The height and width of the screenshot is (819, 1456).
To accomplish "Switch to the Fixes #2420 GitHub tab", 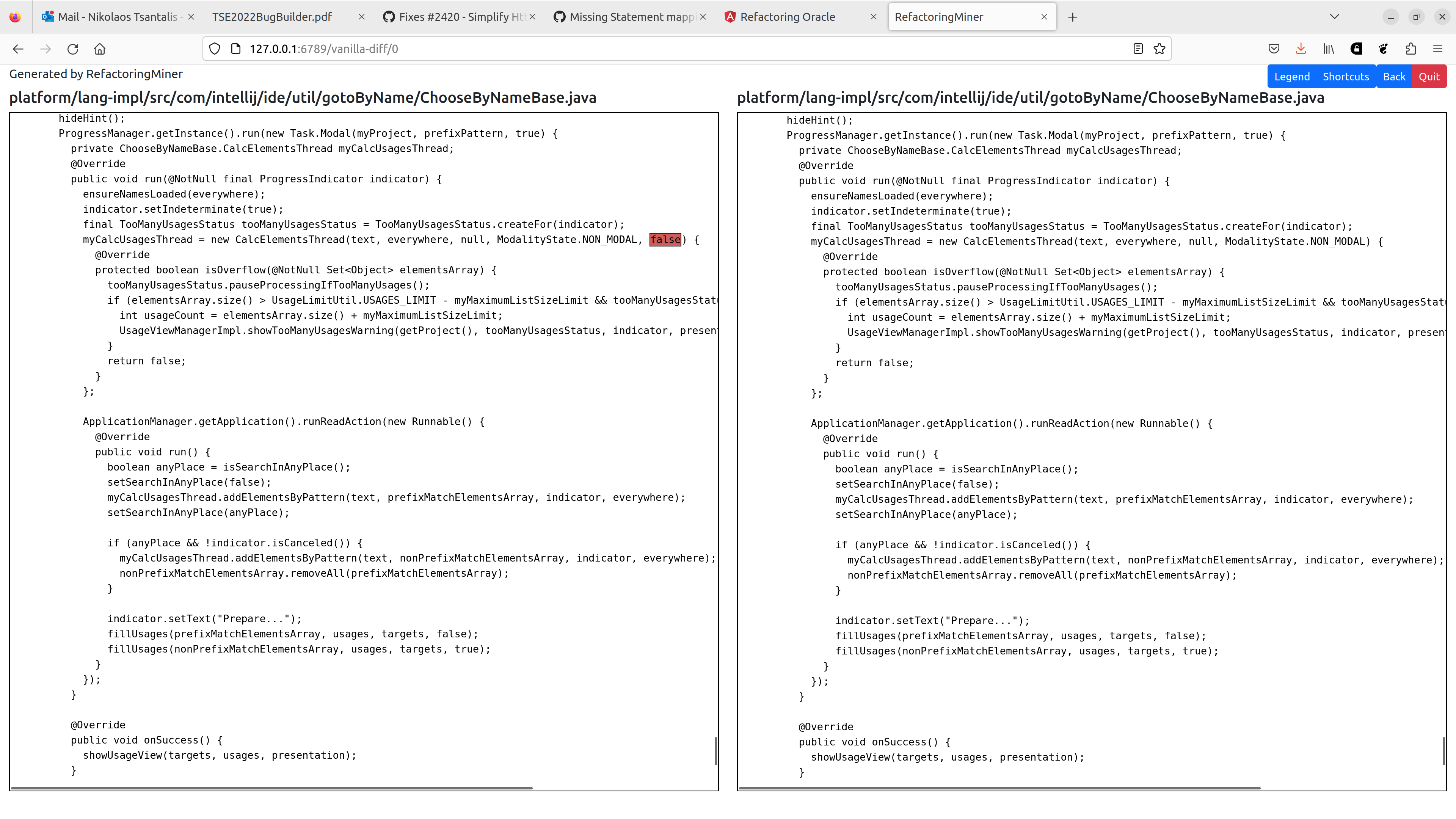I will (x=452, y=16).
